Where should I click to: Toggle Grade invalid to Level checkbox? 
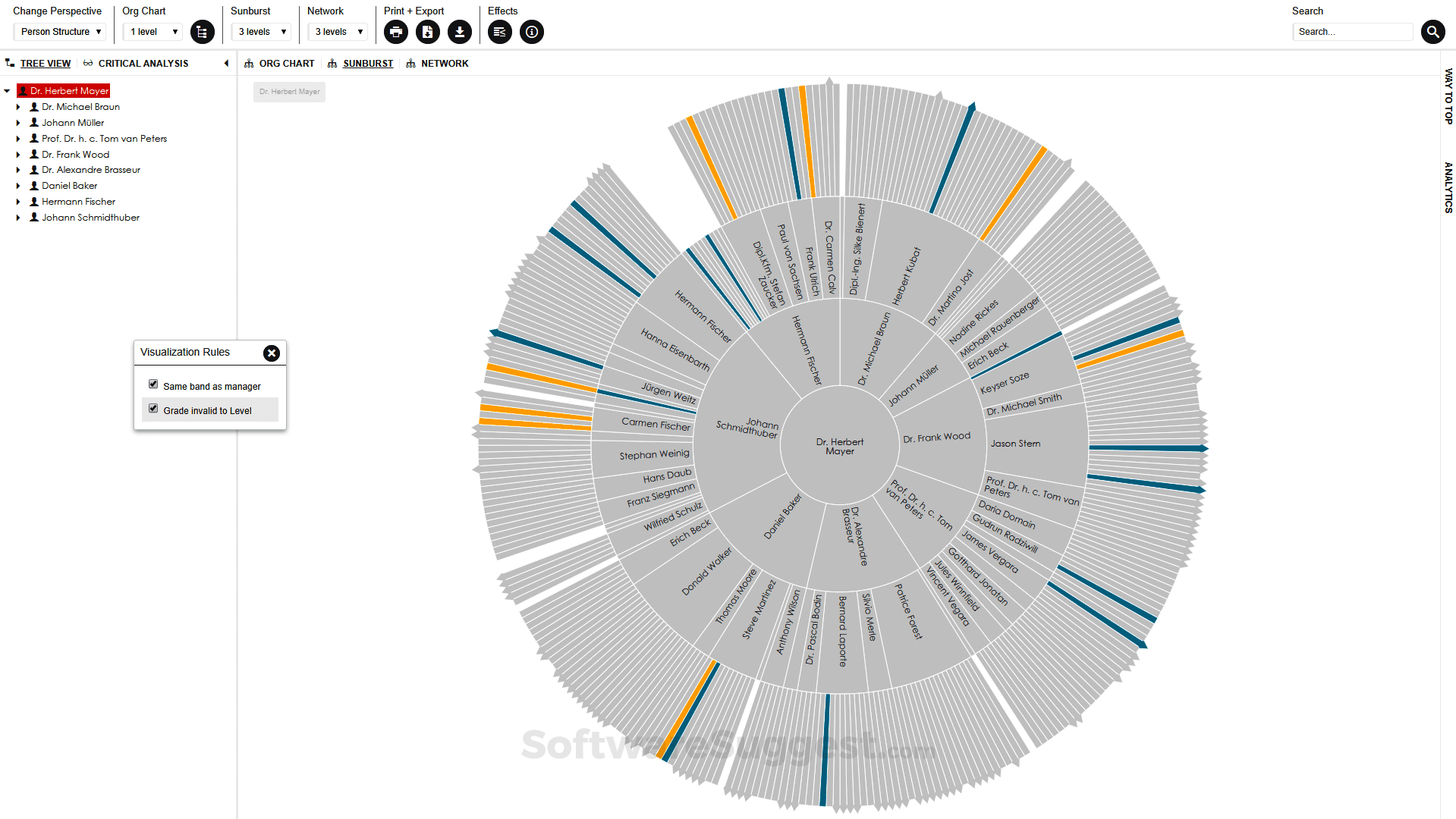(x=153, y=409)
